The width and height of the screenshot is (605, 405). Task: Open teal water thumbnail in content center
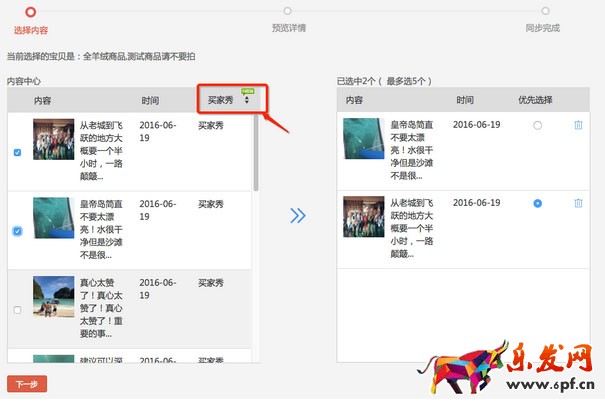[x=54, y=218]
